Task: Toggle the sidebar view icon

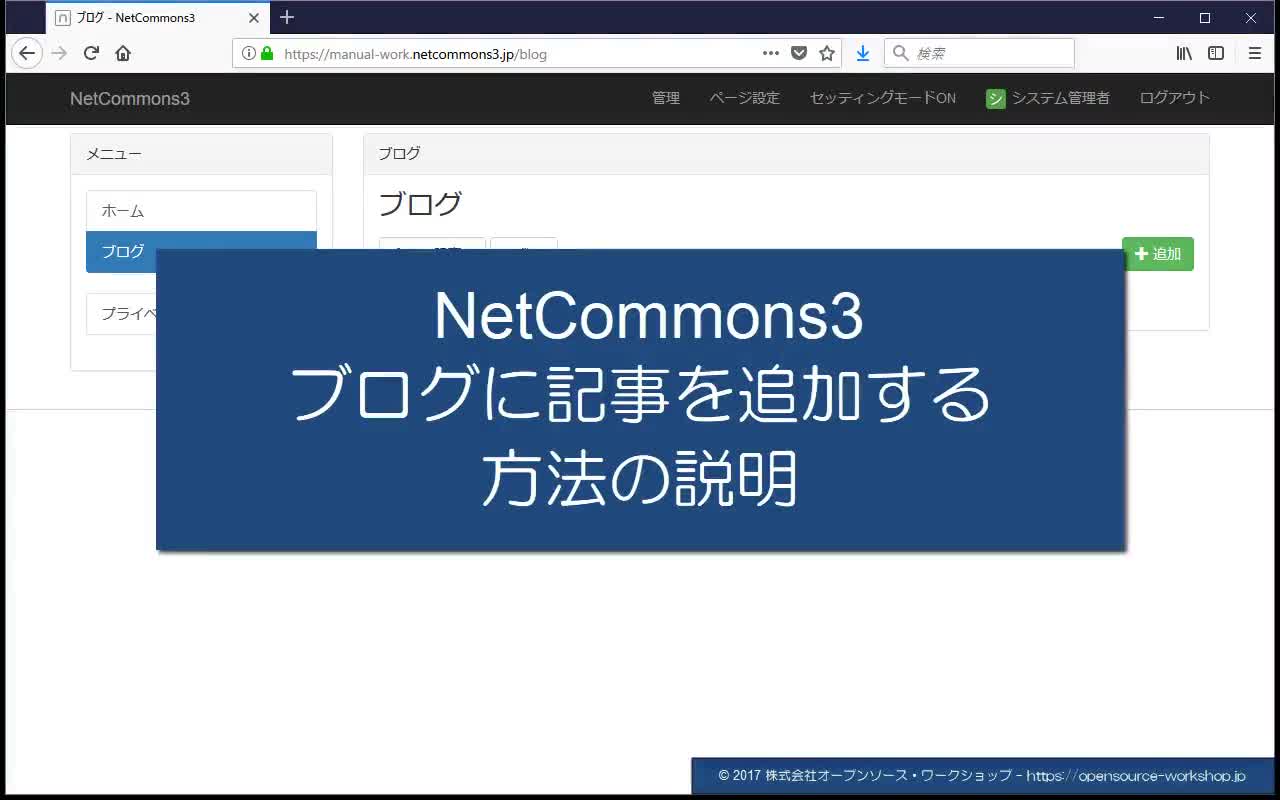Action: click(x=1216, y=53)
